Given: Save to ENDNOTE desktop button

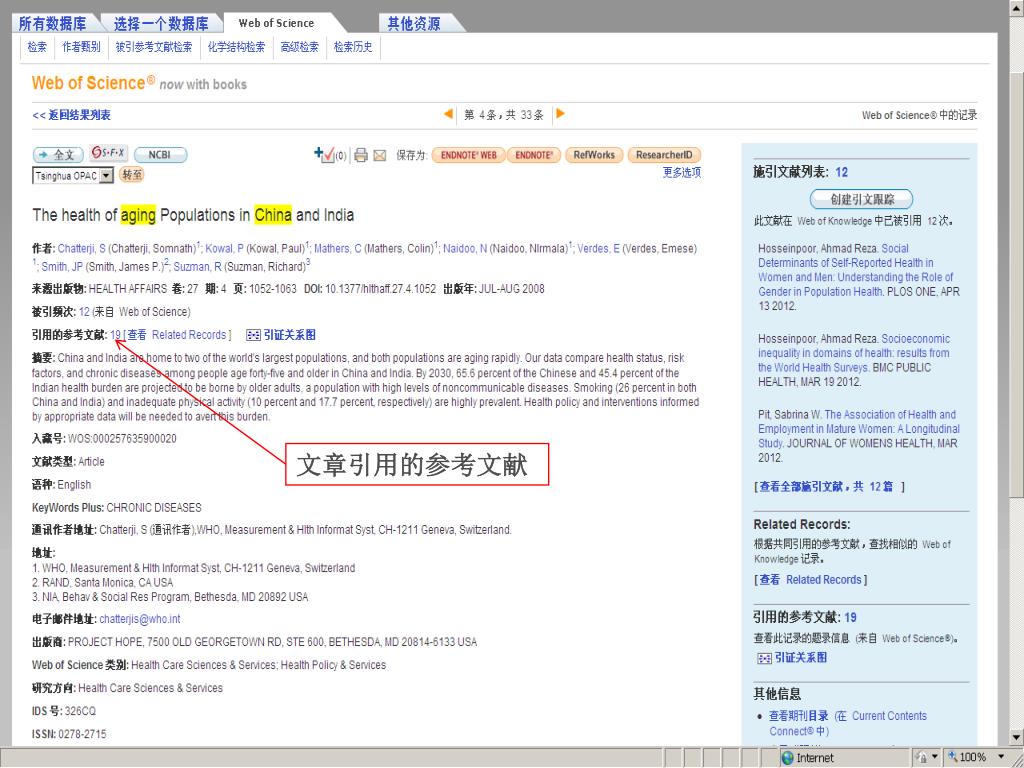Looking at the screenshot, I should coord(534,155).
